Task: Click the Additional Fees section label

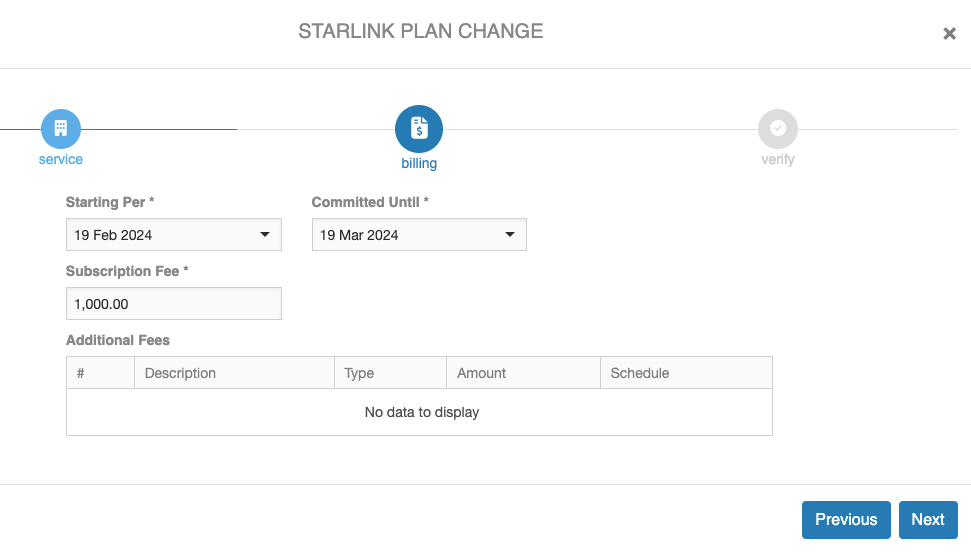Action: [118, 340]
